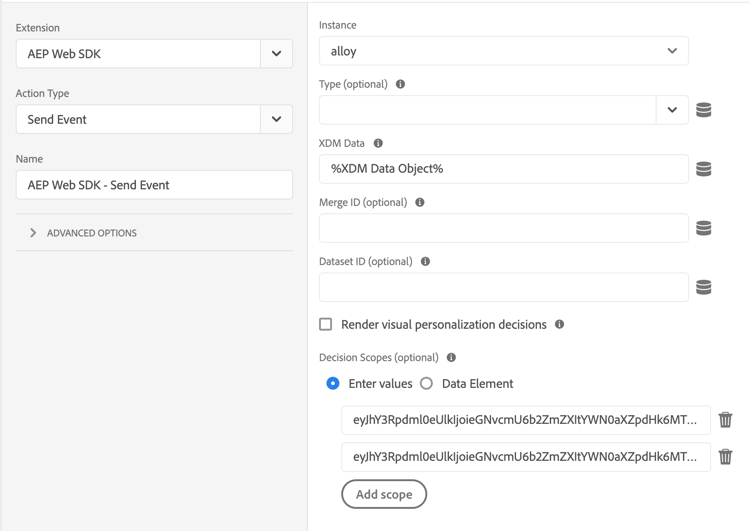Enable Render visual personalization decisions checkbox

pos(326,324)
